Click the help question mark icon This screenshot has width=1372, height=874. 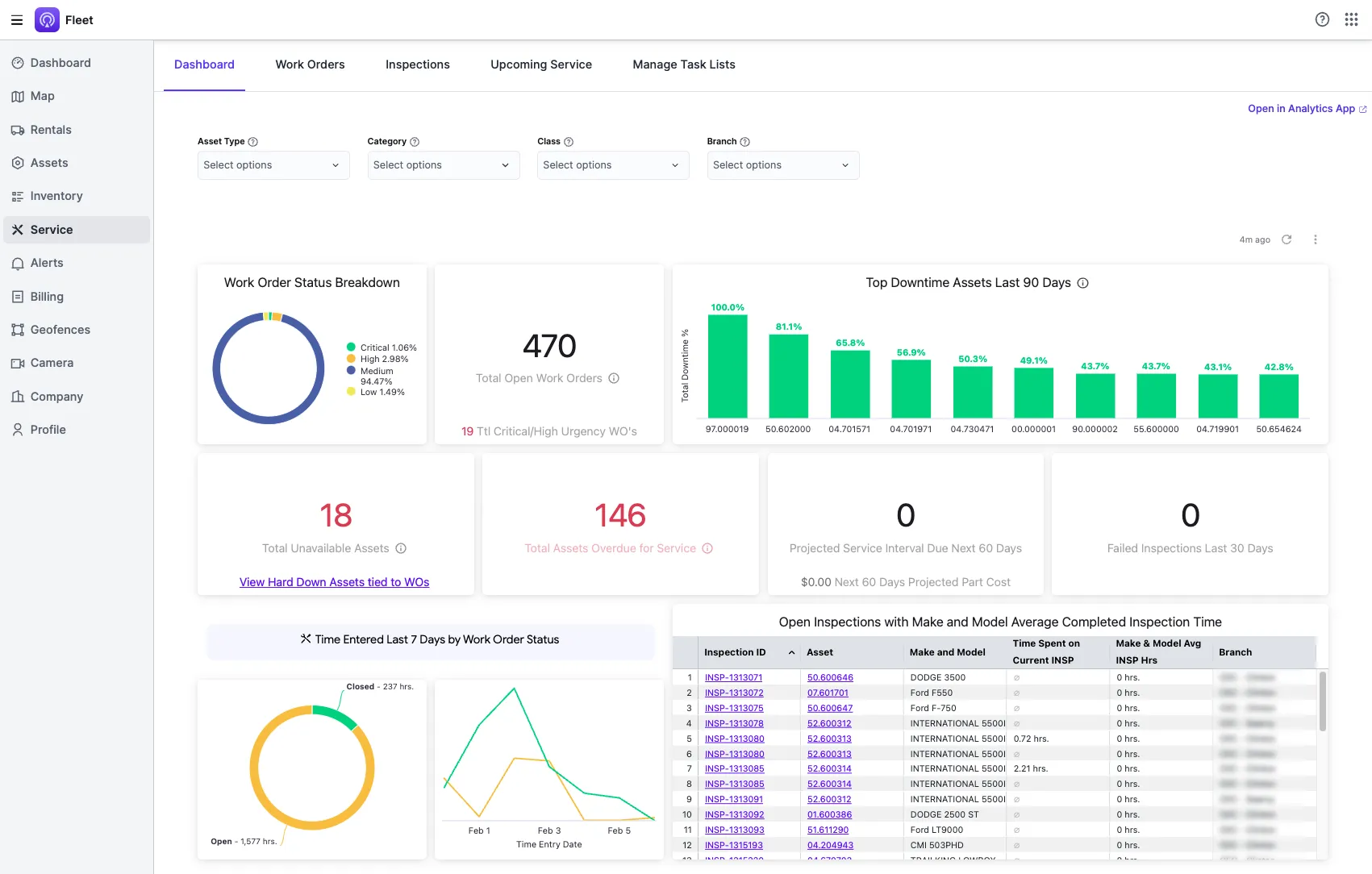pos(1322,20)
